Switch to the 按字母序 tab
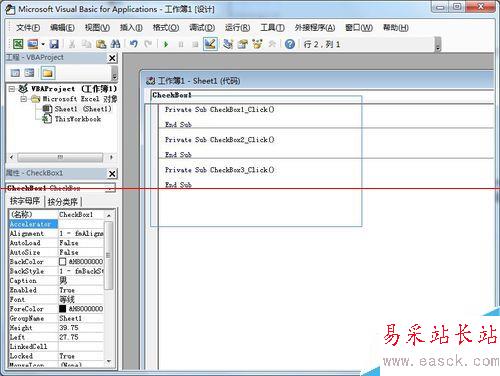The image size is (500, 376). tap(25, 201)
